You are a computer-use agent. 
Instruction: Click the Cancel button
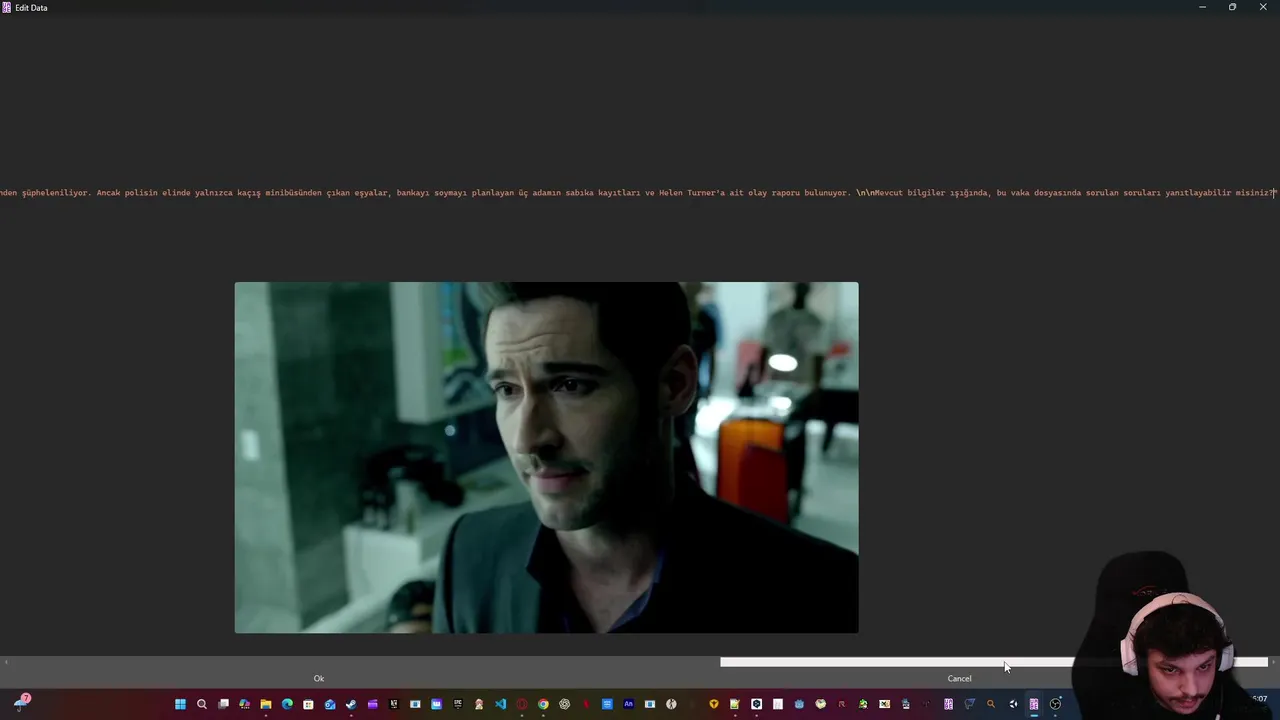coord(959,678)
